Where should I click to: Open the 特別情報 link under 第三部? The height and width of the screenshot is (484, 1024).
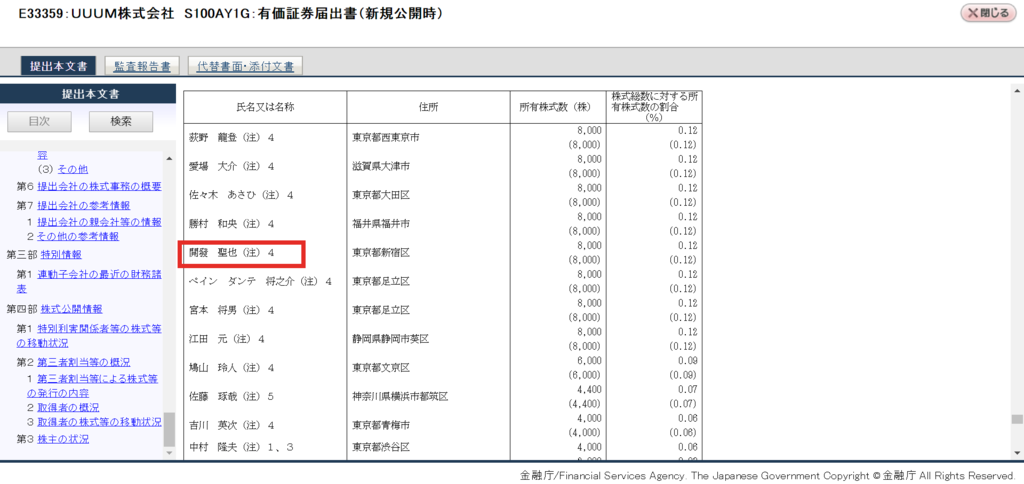click(x=61, y=254)
